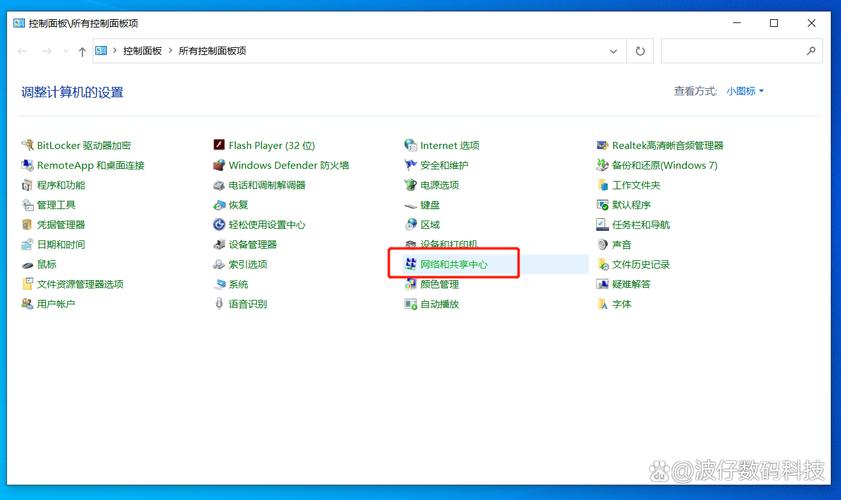841x500 pixels.
Task: Open the 工作文件夹 link
Action: click(x=636, y=185)
